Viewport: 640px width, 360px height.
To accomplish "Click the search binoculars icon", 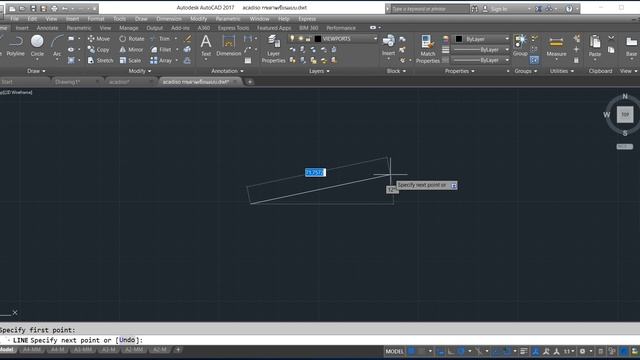I will point(475,9).
